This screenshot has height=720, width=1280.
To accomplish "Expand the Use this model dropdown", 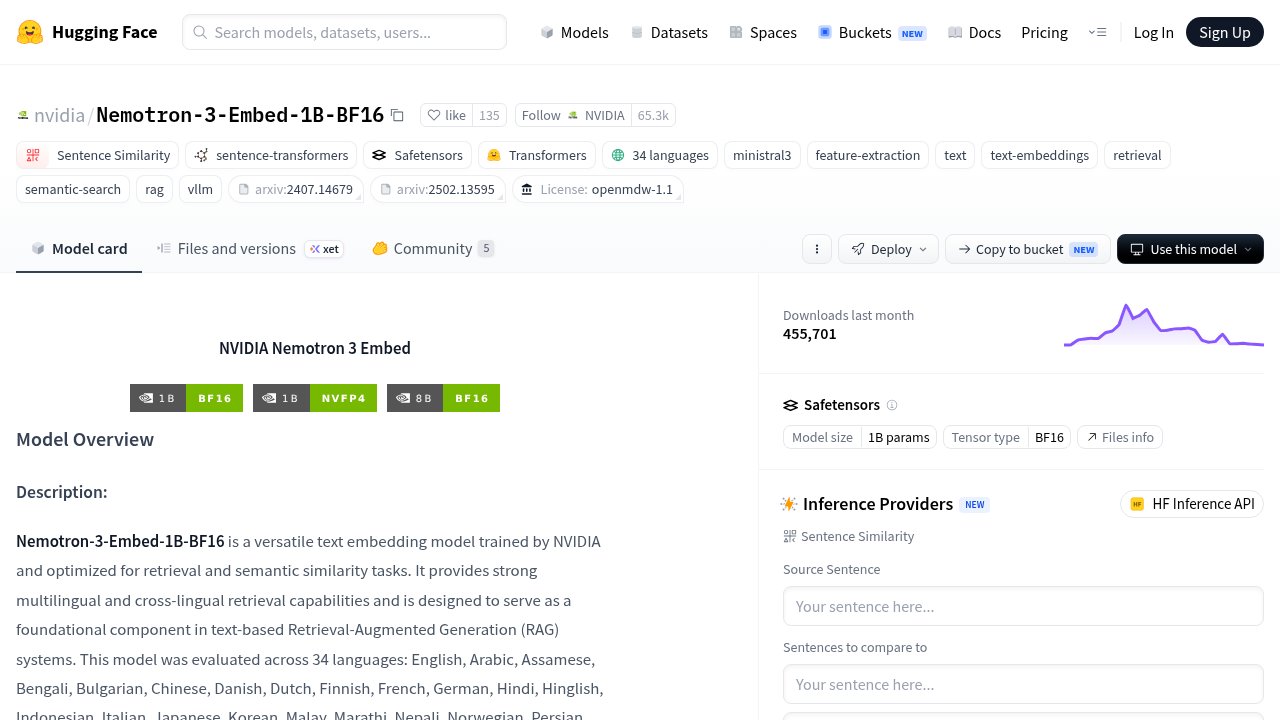I will pyautogui.click(x=1190, y=249).
